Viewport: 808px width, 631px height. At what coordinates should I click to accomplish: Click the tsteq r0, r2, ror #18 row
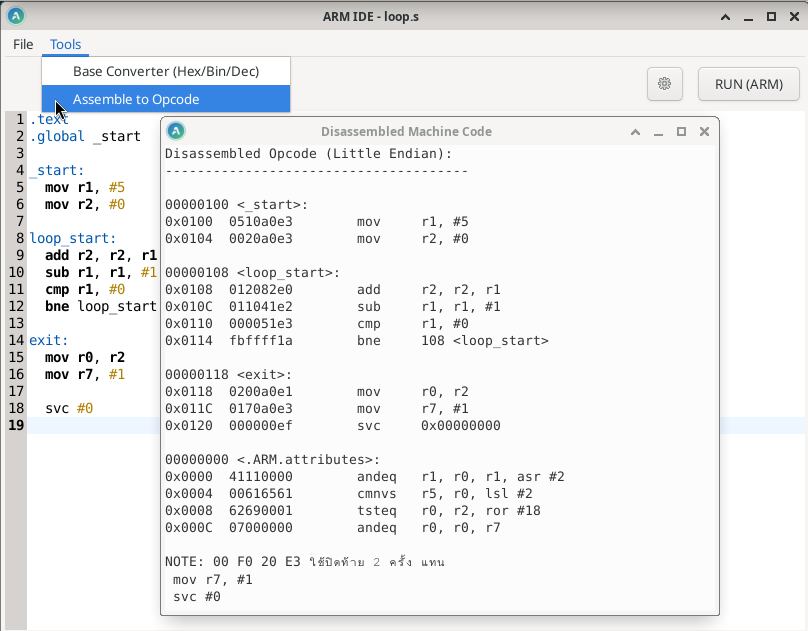coord(353,510)
